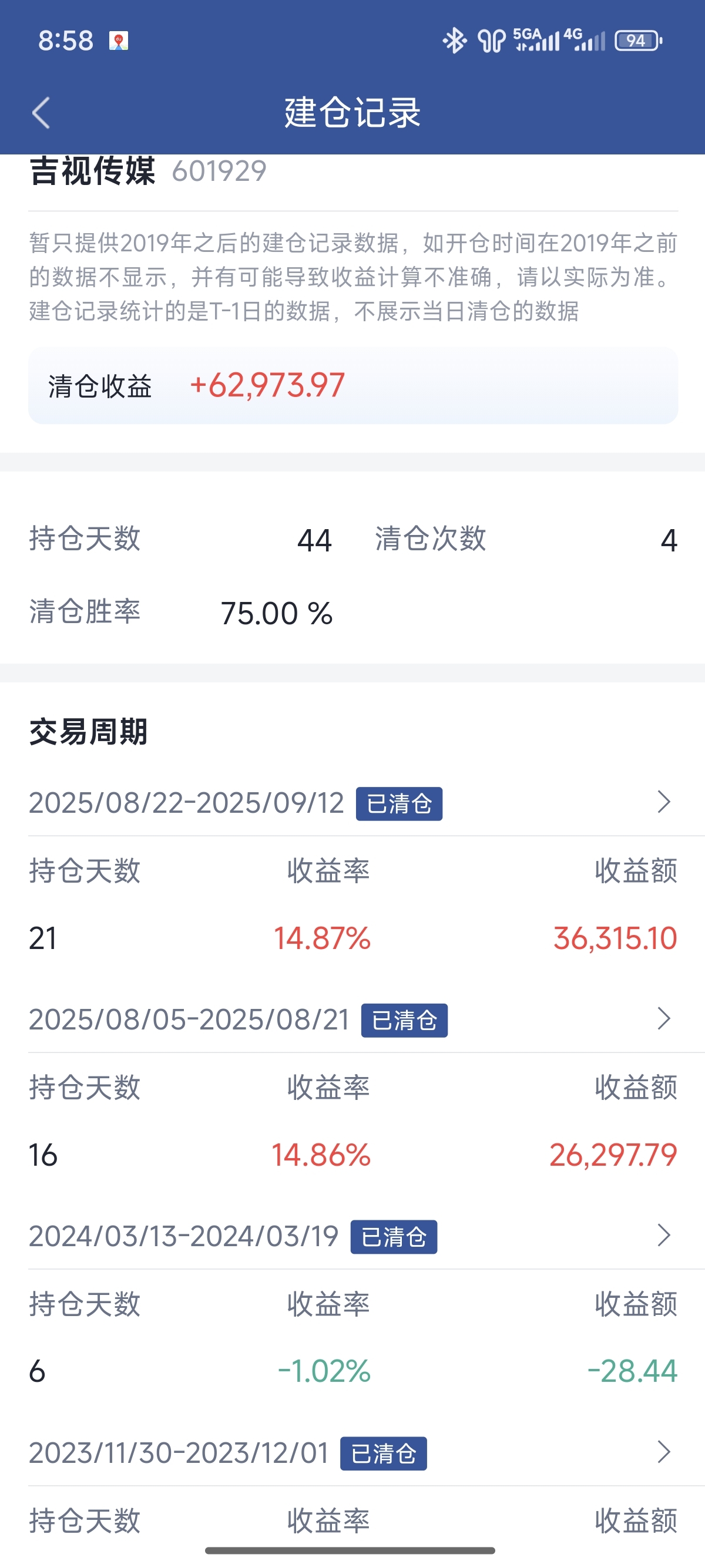Tap the 吉视传媒 stock name
The width and height of the screenshot is (705, 1568).
point(92,170)
